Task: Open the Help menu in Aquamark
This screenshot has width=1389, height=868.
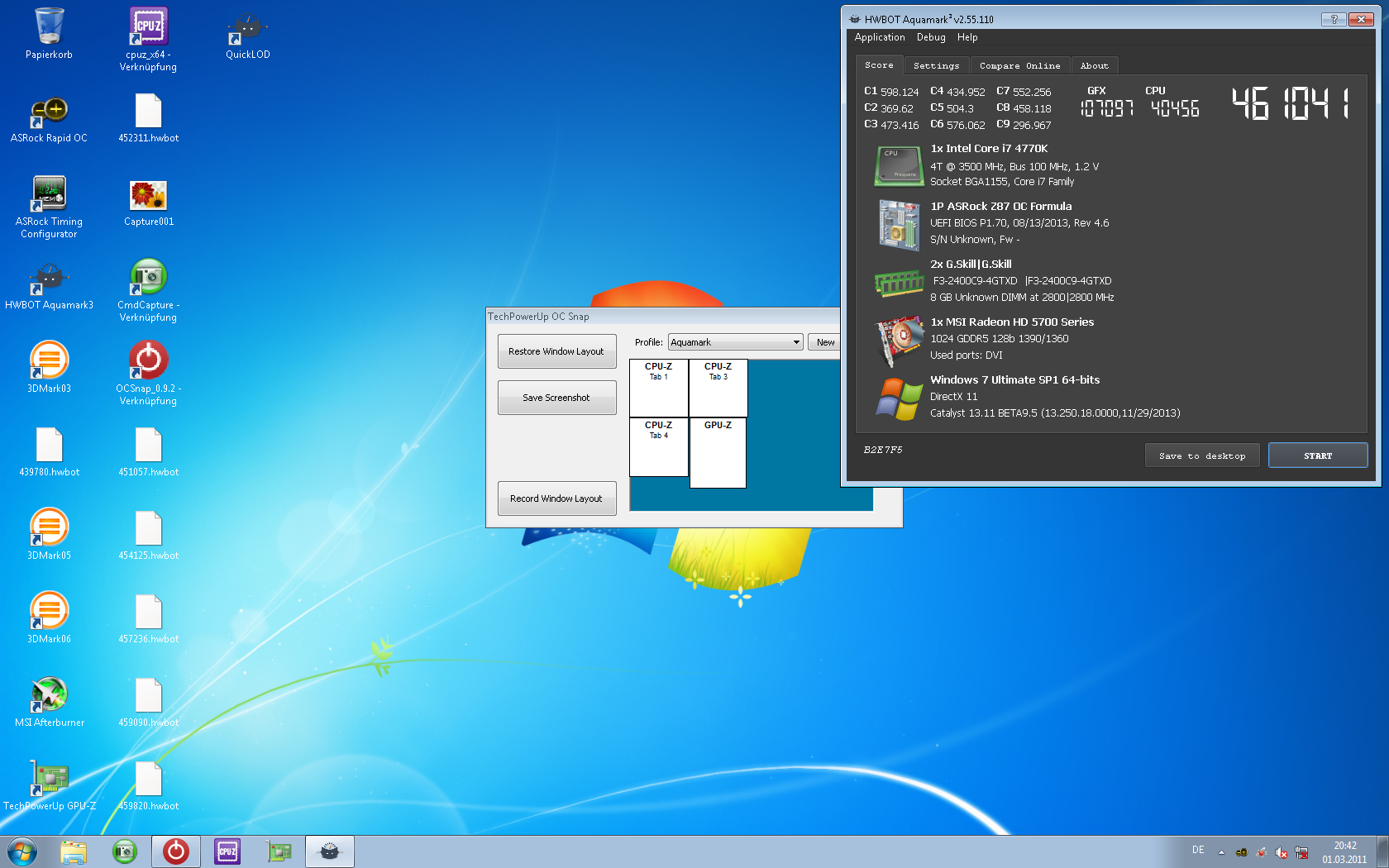Action: pos(967,37)
